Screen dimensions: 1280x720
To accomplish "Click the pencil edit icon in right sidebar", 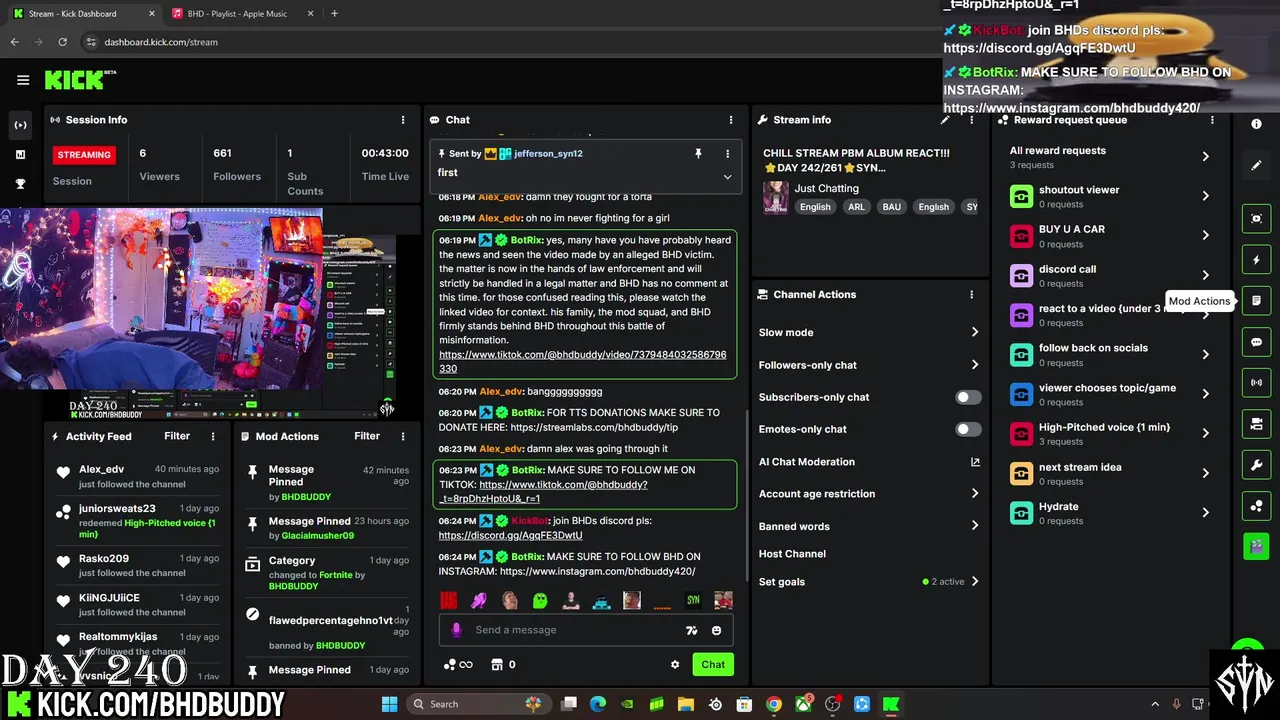I will [1257, 165].
